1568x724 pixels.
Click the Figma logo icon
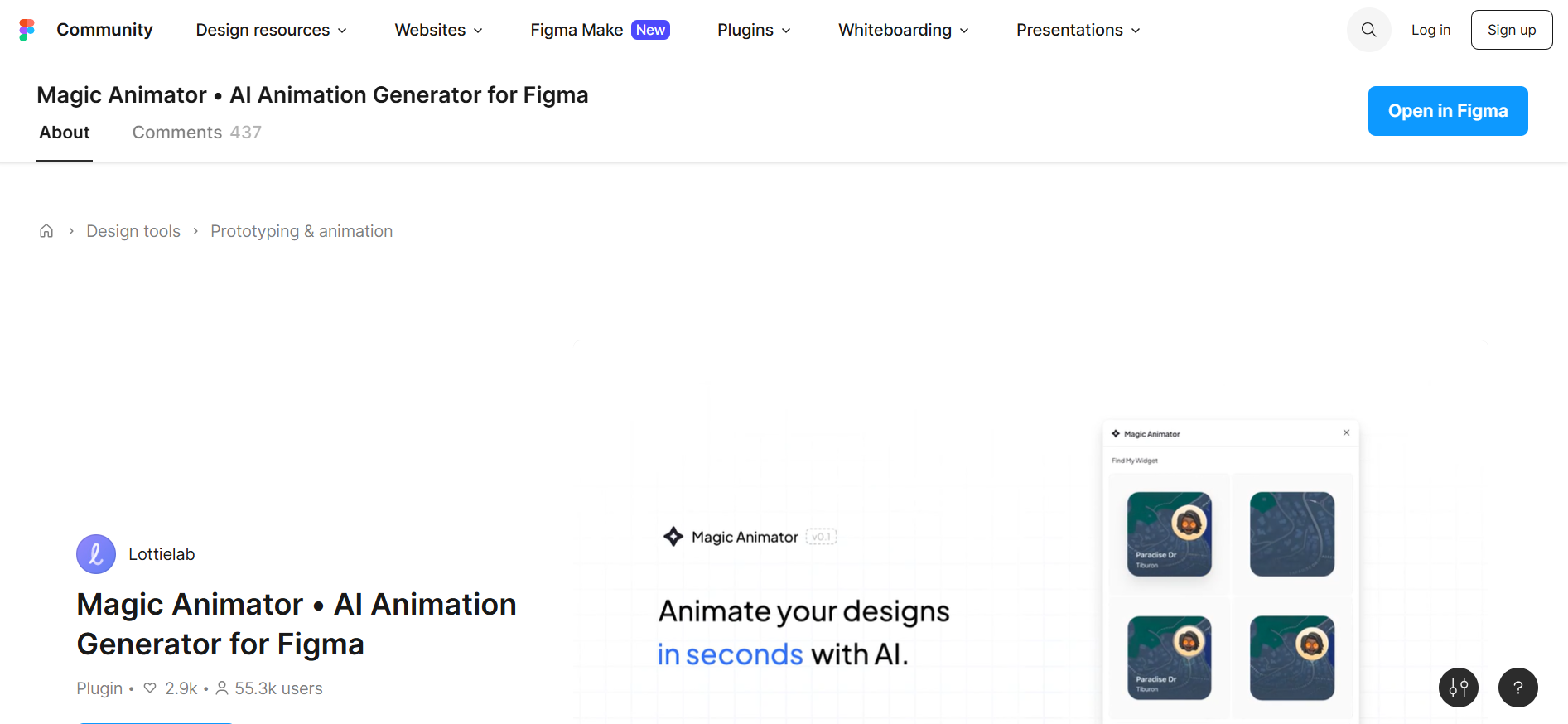(x=27, y=30)
